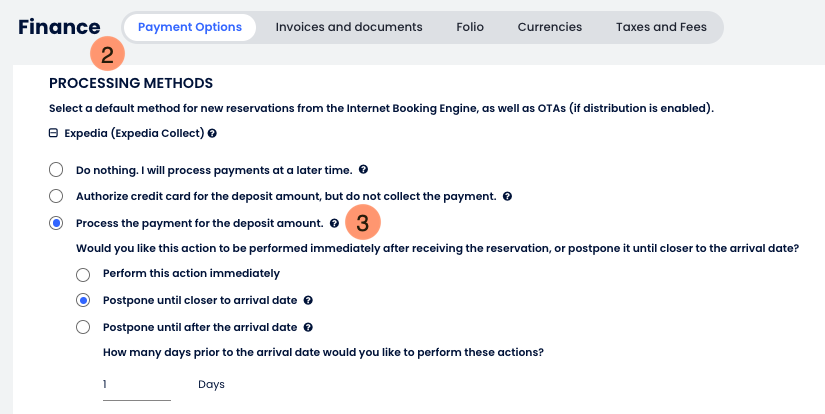Click help icon after Process the payment option
The image size is (825, 414).
[x=334, y=223]
